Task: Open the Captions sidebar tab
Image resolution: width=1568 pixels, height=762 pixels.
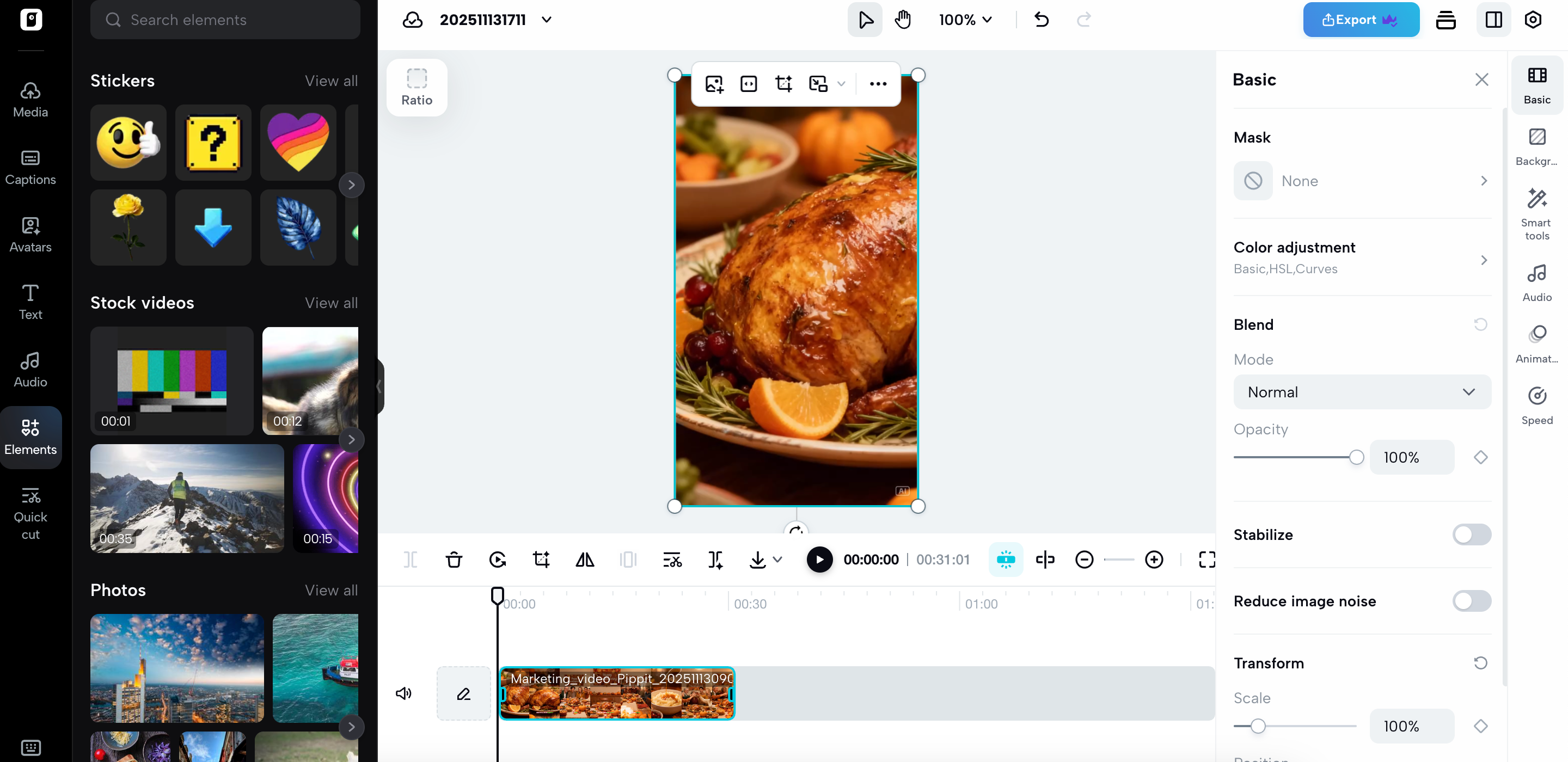Action: (x=30, y=168)
